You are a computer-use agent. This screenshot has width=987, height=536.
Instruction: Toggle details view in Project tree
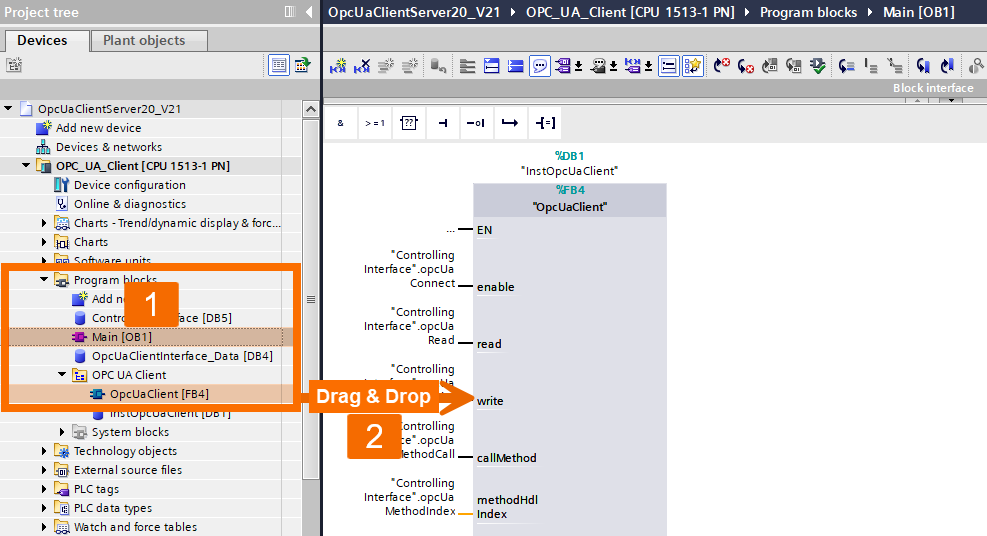pos(279,65)
